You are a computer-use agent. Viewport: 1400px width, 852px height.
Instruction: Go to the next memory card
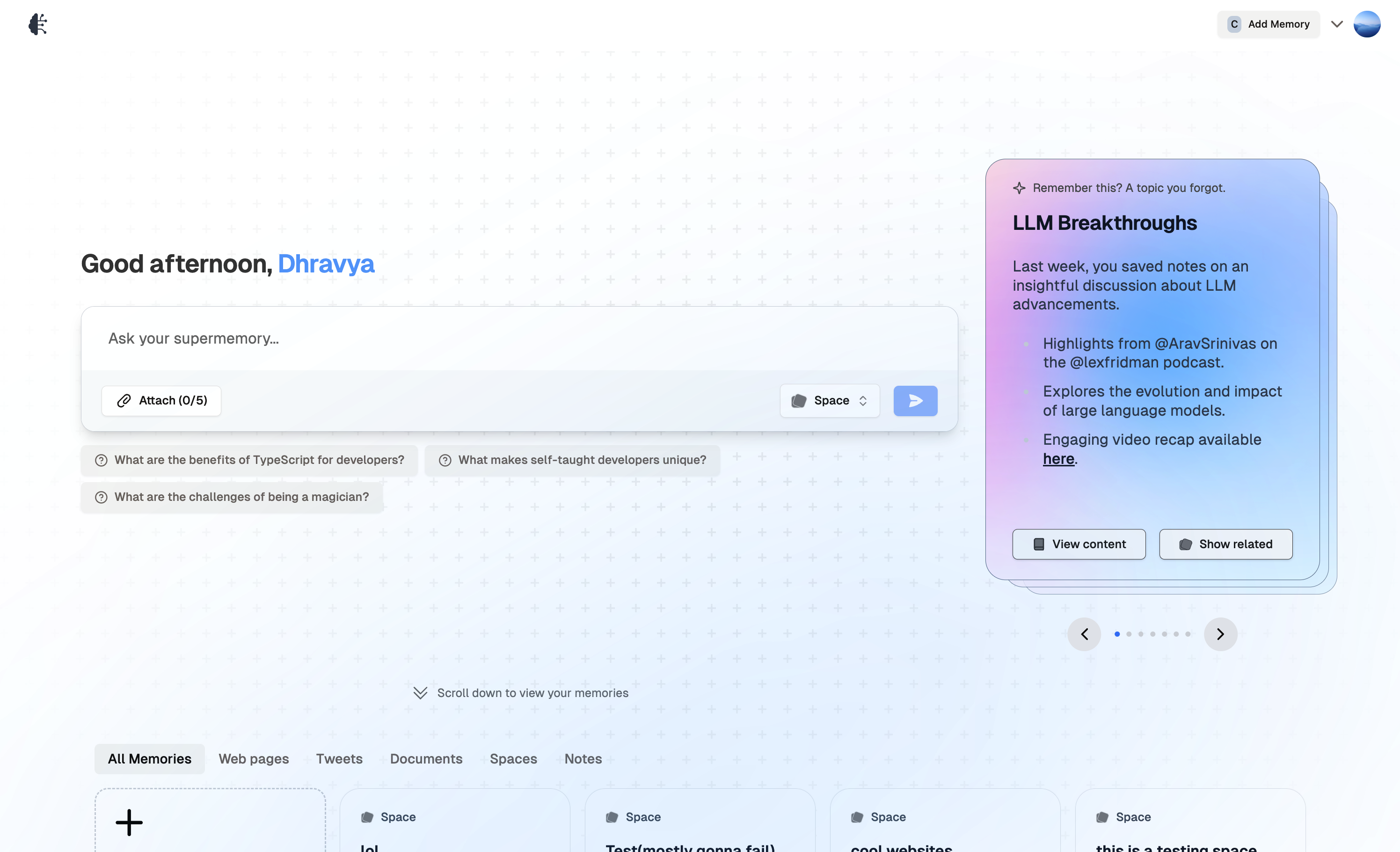pyautogui.click(x=1220, y=634)
